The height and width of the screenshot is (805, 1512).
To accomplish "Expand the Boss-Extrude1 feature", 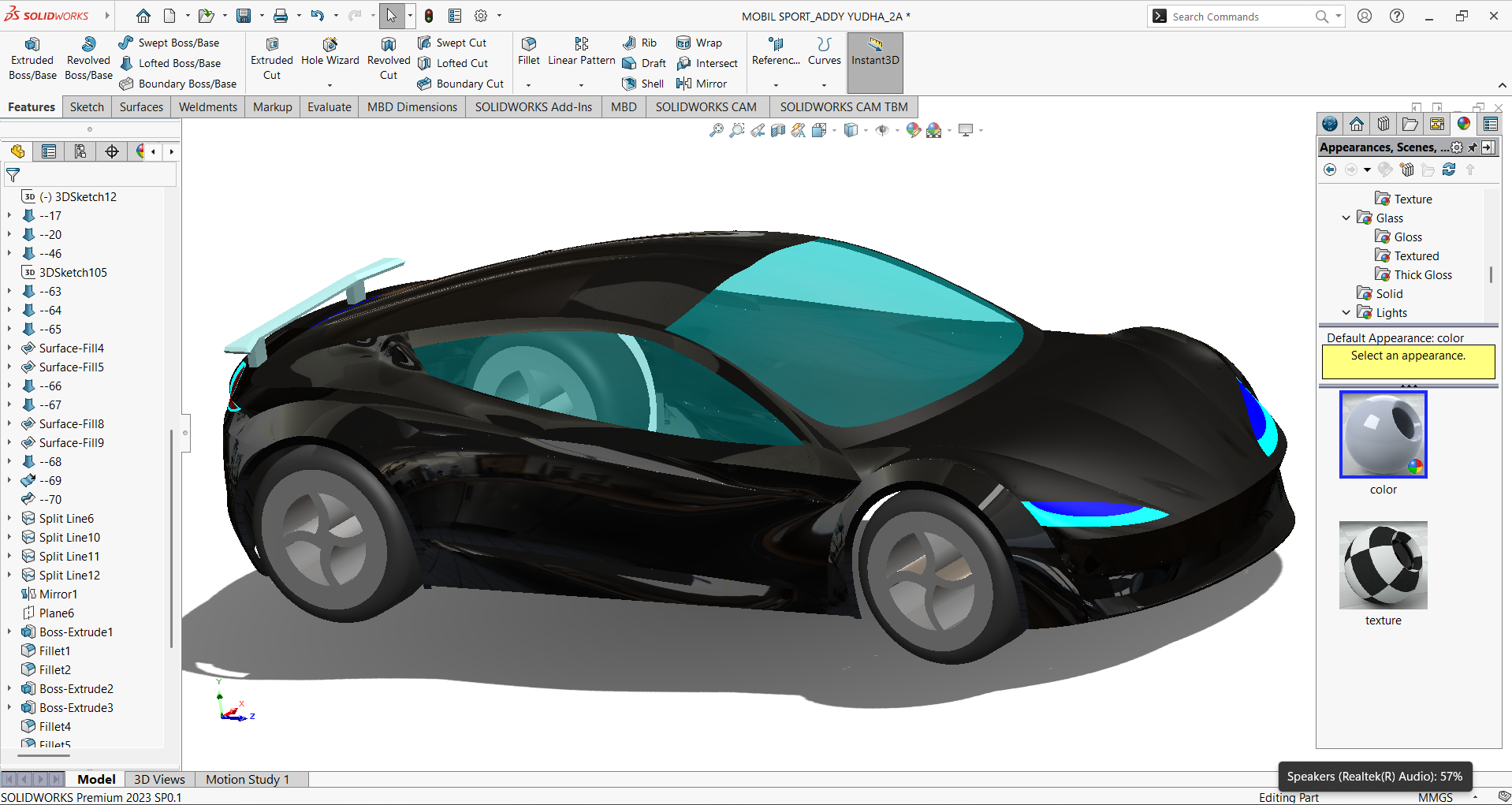I will coord(9,632).
